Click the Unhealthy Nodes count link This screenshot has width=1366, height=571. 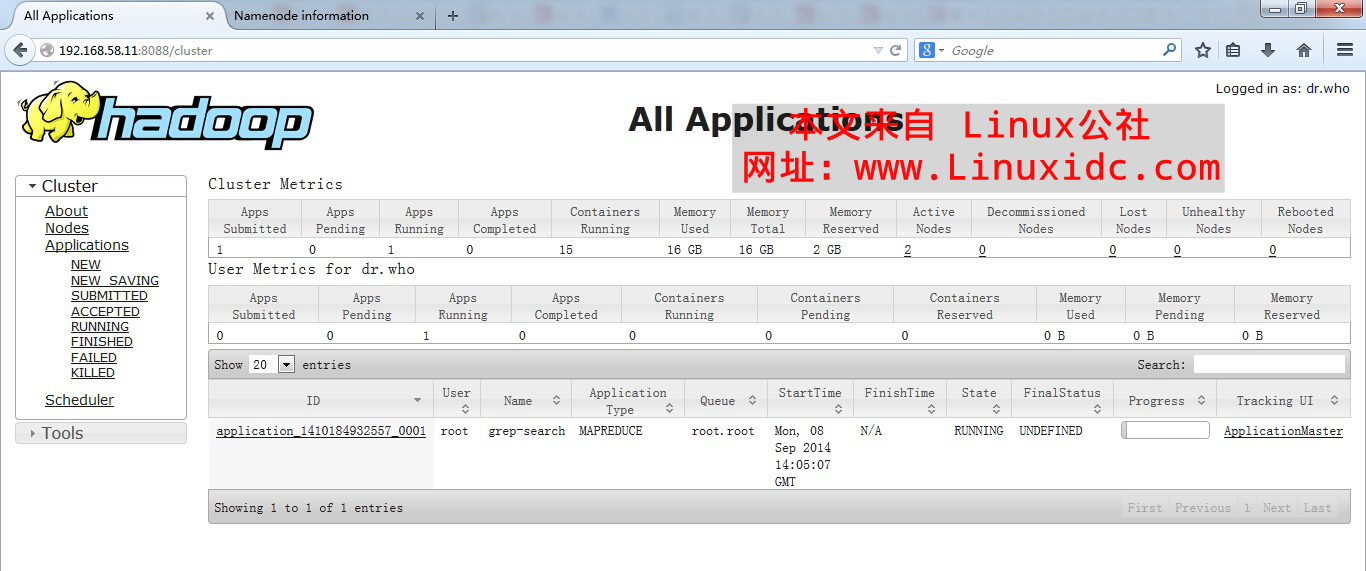coord(1177,250)
